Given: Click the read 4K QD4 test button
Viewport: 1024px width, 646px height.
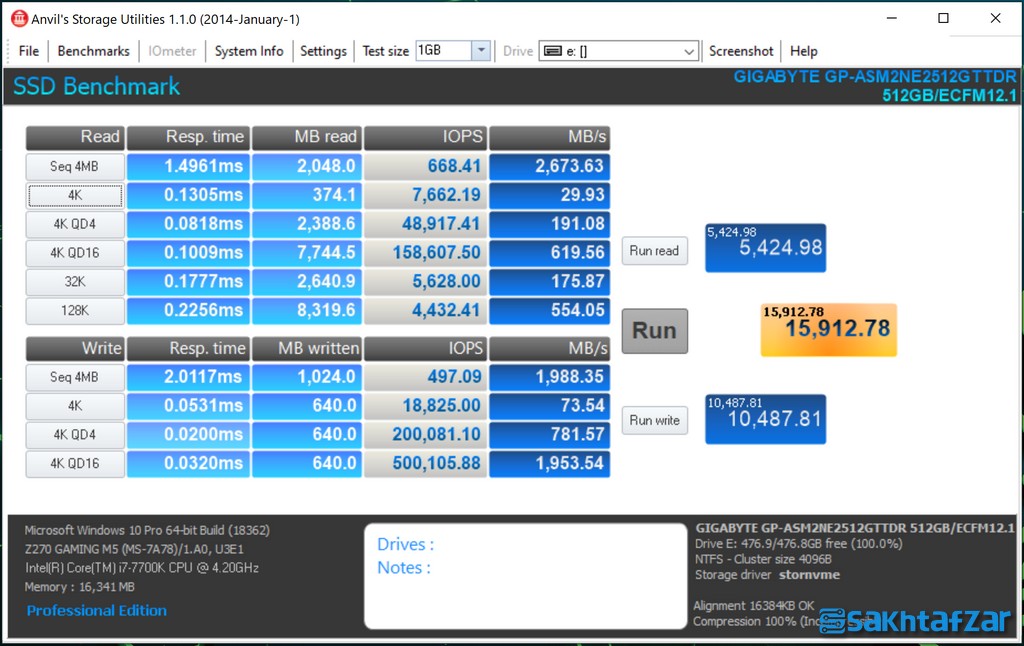Looking at the screenshot, I should [75, 224].
